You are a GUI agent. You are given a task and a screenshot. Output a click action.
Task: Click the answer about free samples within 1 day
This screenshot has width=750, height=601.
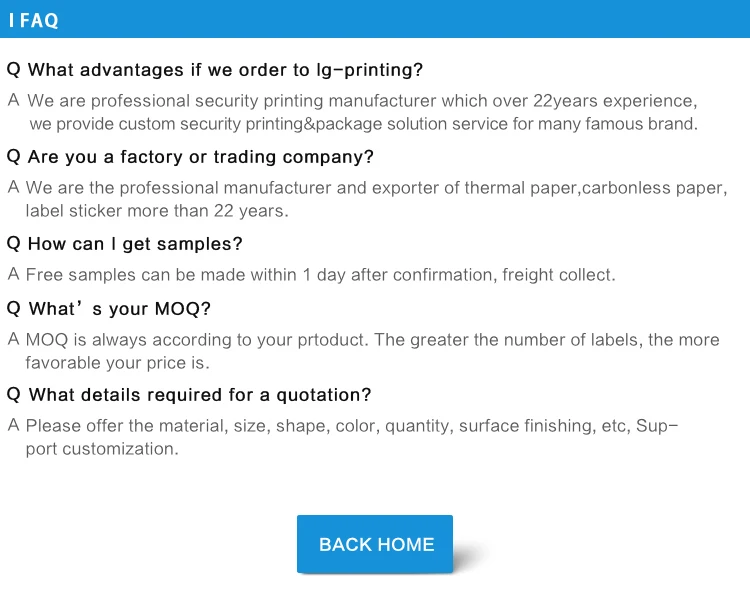[x=320, y=275]
